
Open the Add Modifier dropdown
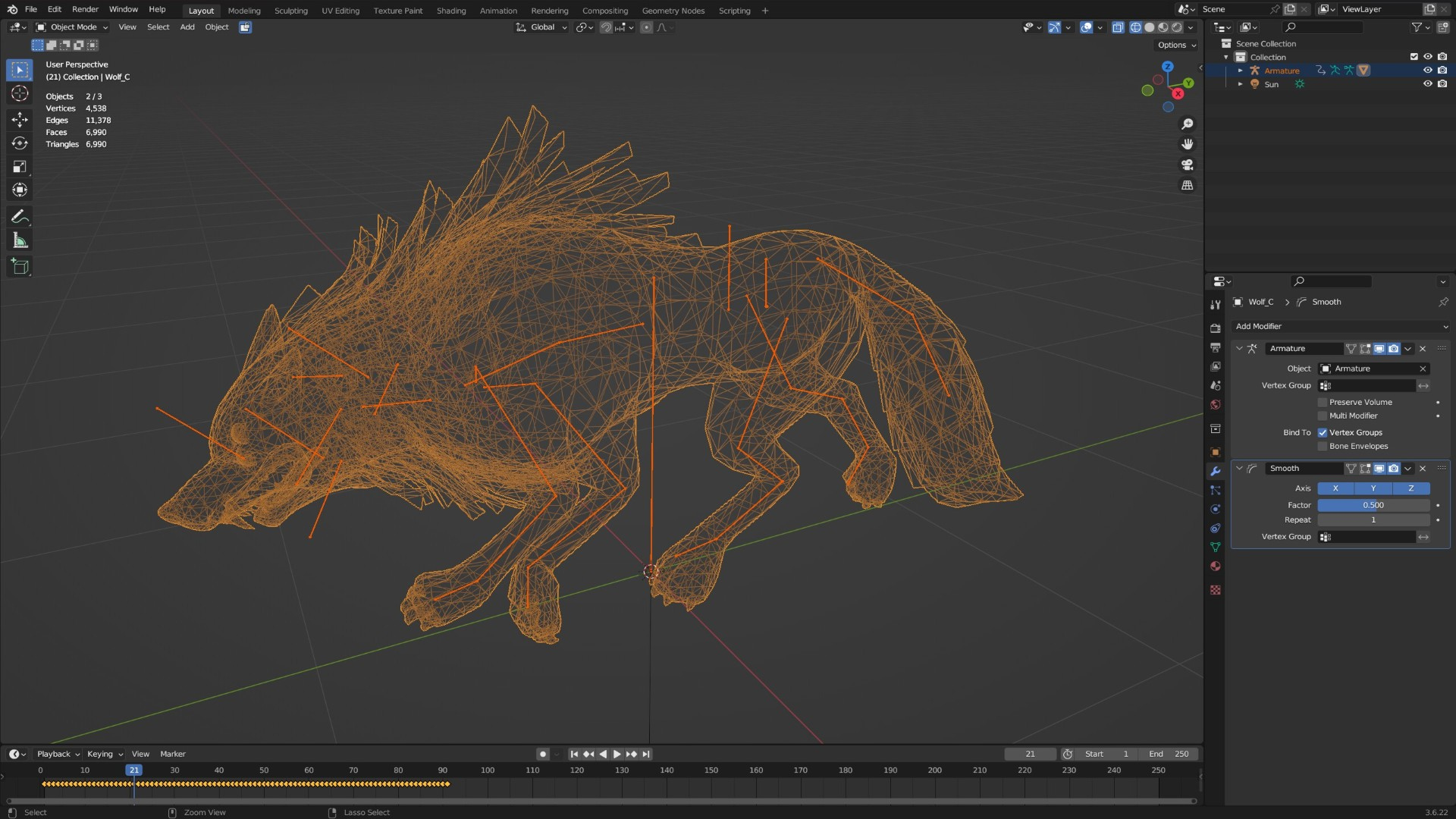tap(1340, 327)
